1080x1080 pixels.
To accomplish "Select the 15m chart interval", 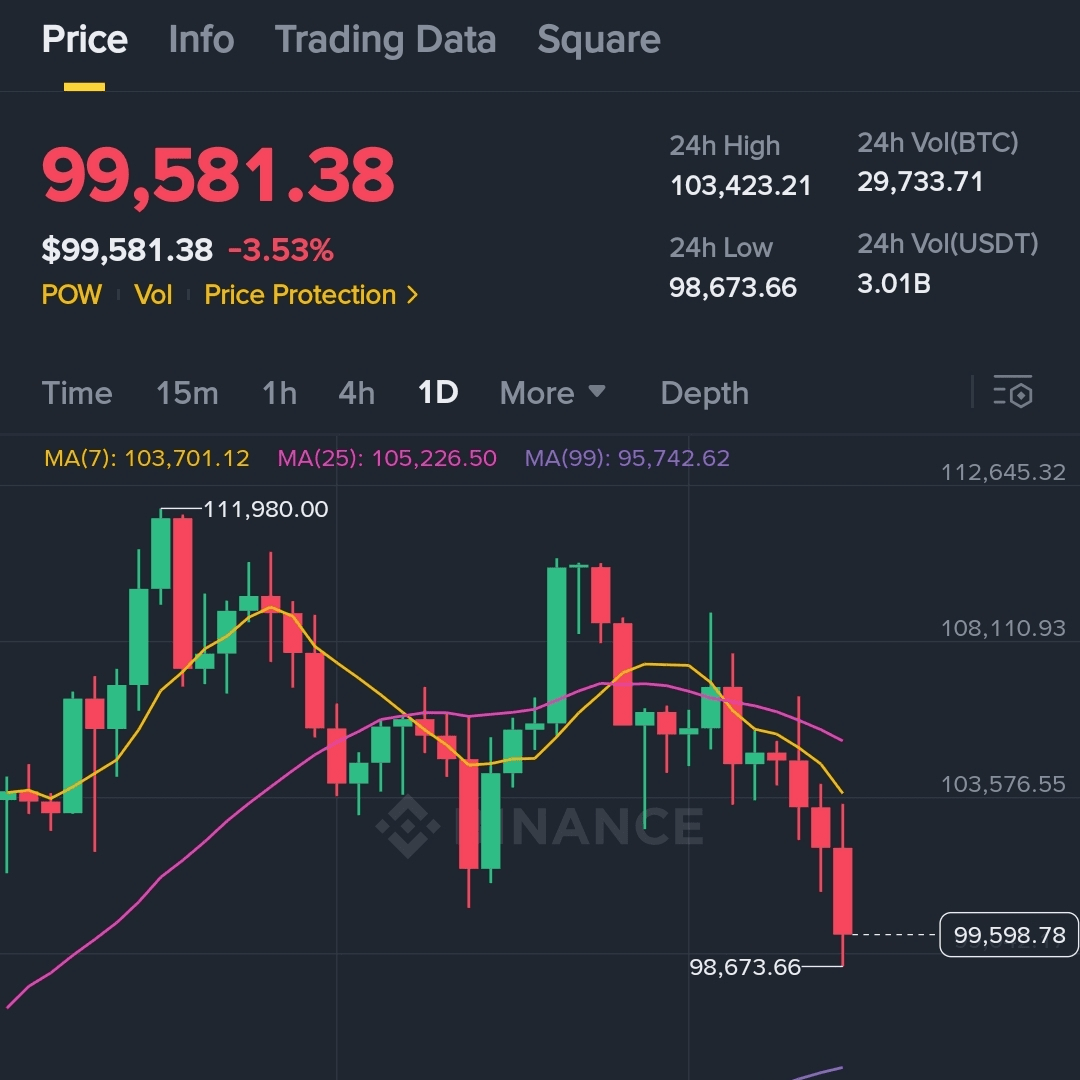I will tap(187, 393).
